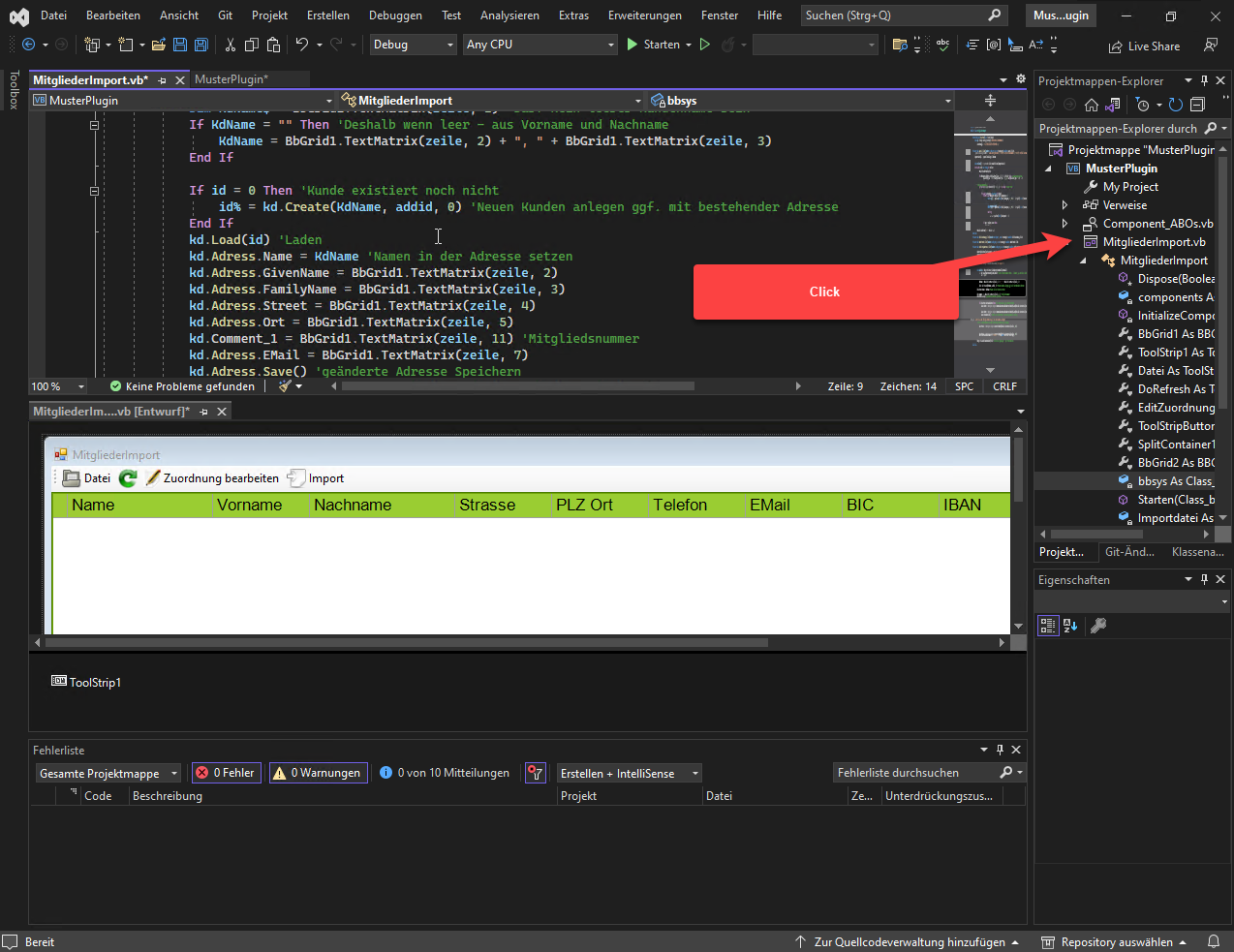The image size is (1234, 952).
Task: Toggle the 0 von 10 Mitteilungen filter
Action: point(444,773)
